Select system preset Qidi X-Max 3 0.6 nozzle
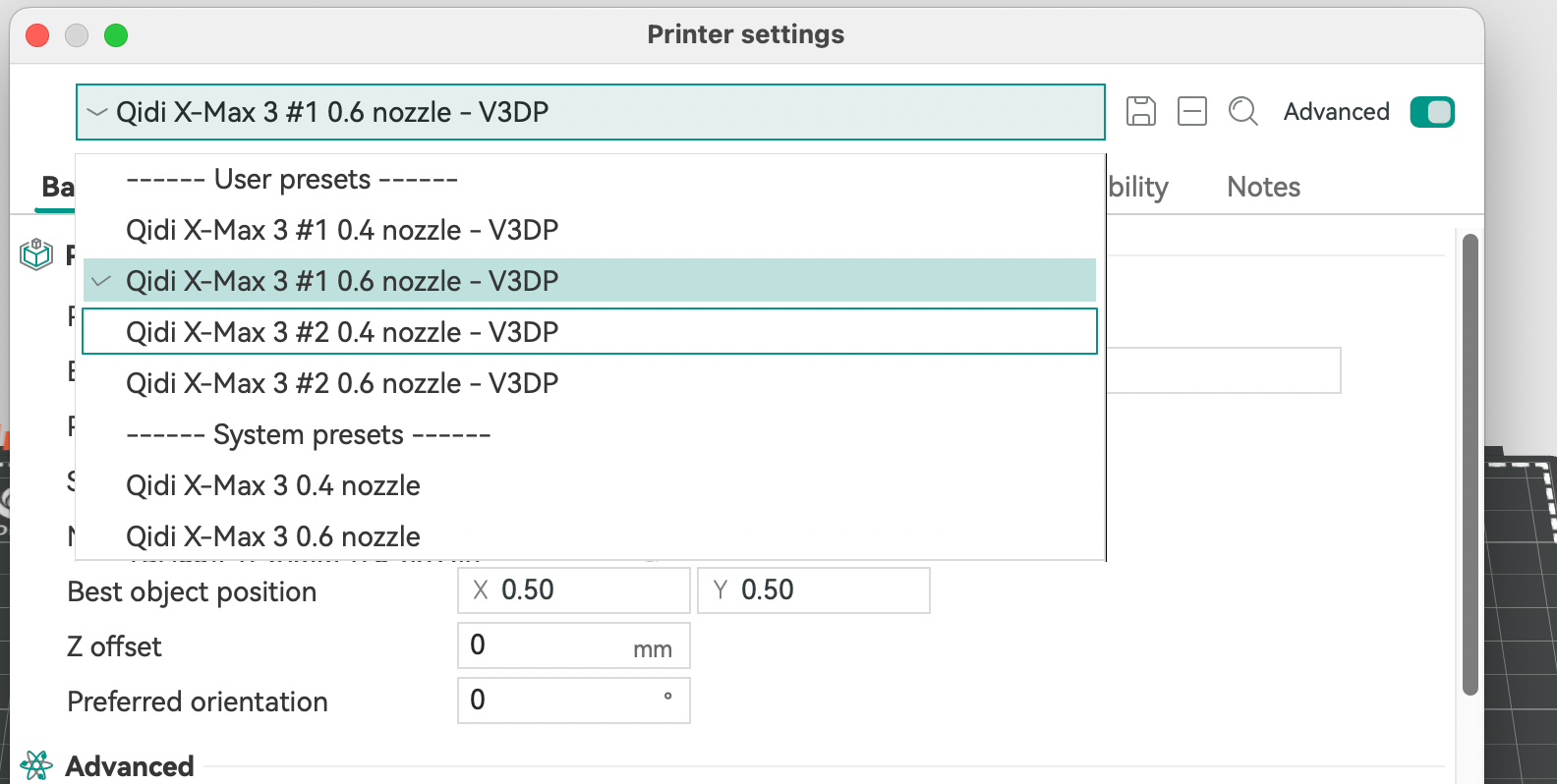The image size is (1557, 784). (273, 536)
